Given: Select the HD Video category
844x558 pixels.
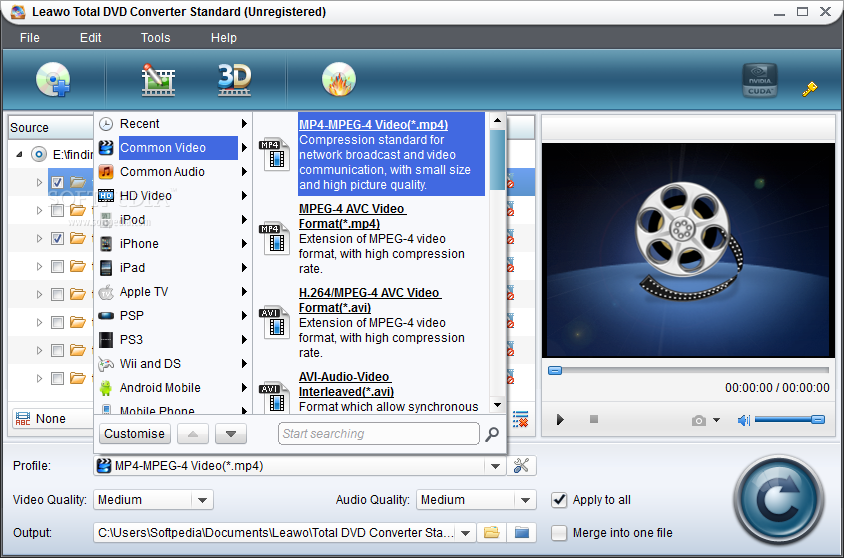Looking at the screenshot, I should tap(173, 196).
